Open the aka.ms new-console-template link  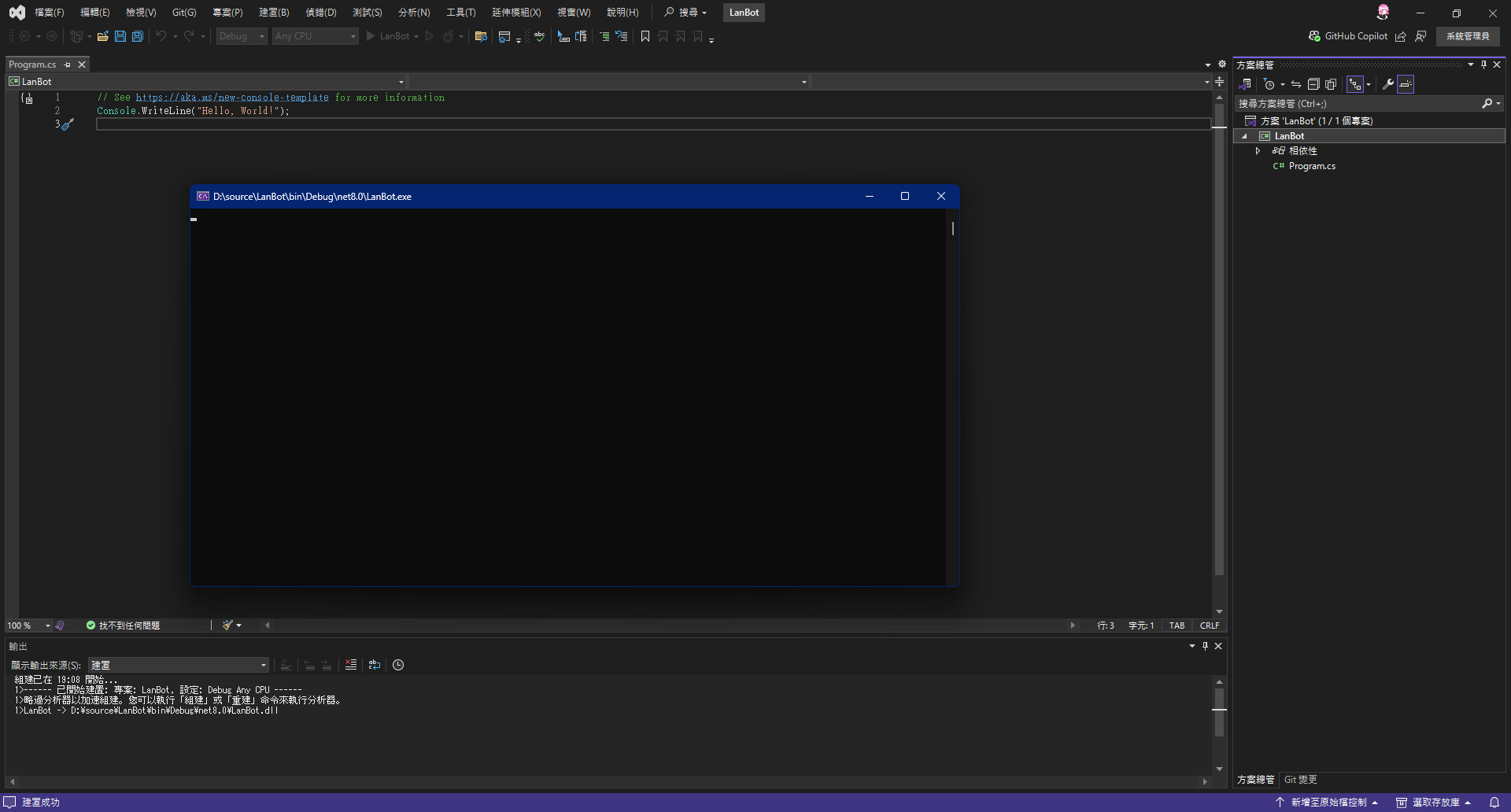pyautogui.click(x=232, y=98)
